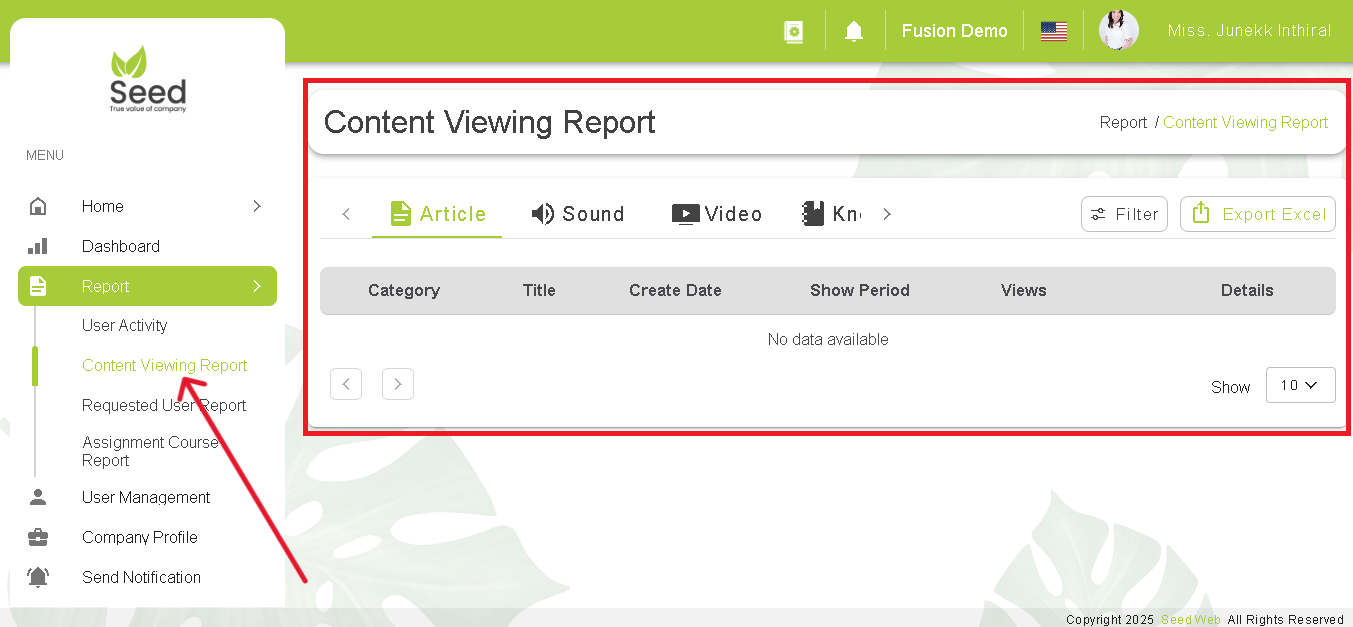Screen dimensions: 1353x627
Task: Open Requested User Report page
Action: [x=164, y=405]
